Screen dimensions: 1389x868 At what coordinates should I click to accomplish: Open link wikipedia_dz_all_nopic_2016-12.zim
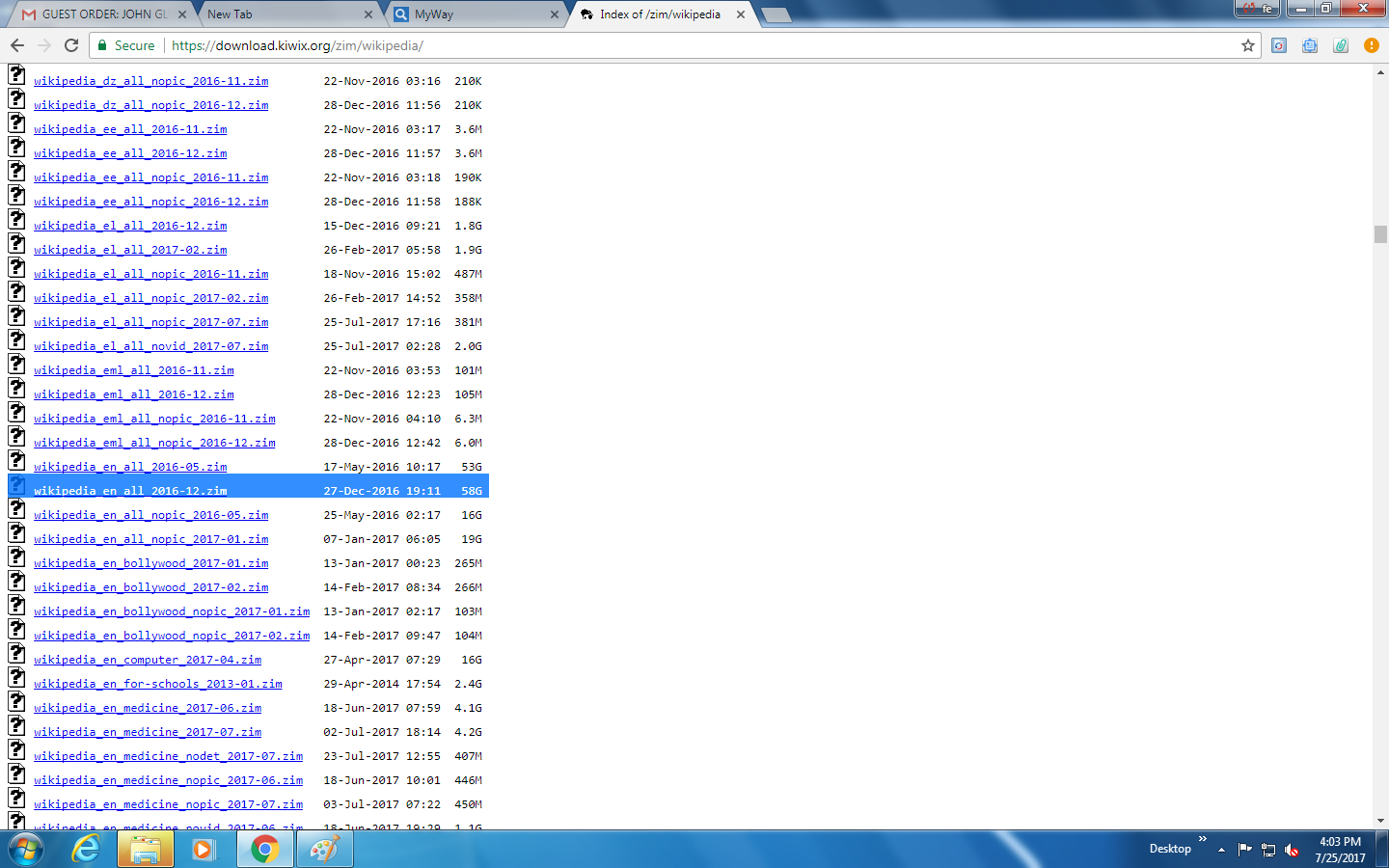(x=151, y=105)
